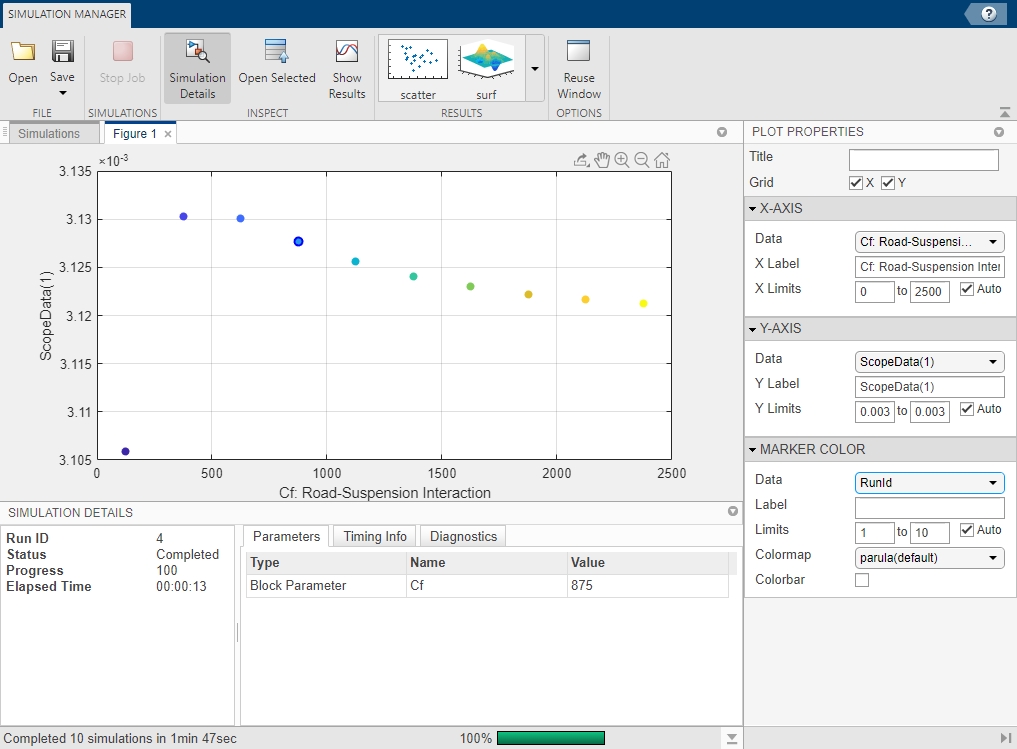The image size is (1017, 749).
Task: Click the Title input field
Action: (x=923, y=160)
